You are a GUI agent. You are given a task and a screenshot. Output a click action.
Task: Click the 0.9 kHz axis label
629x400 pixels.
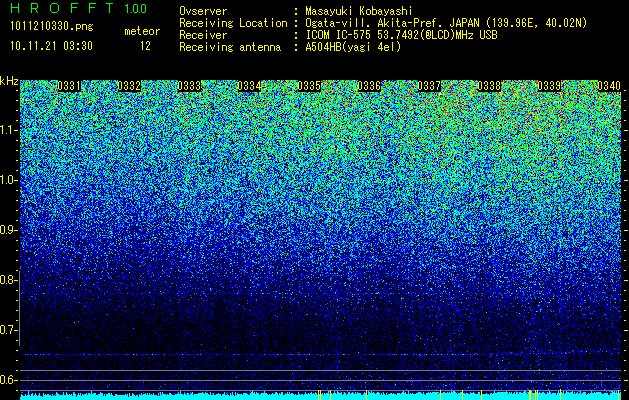pyautogui.click(x=9, y=230)
